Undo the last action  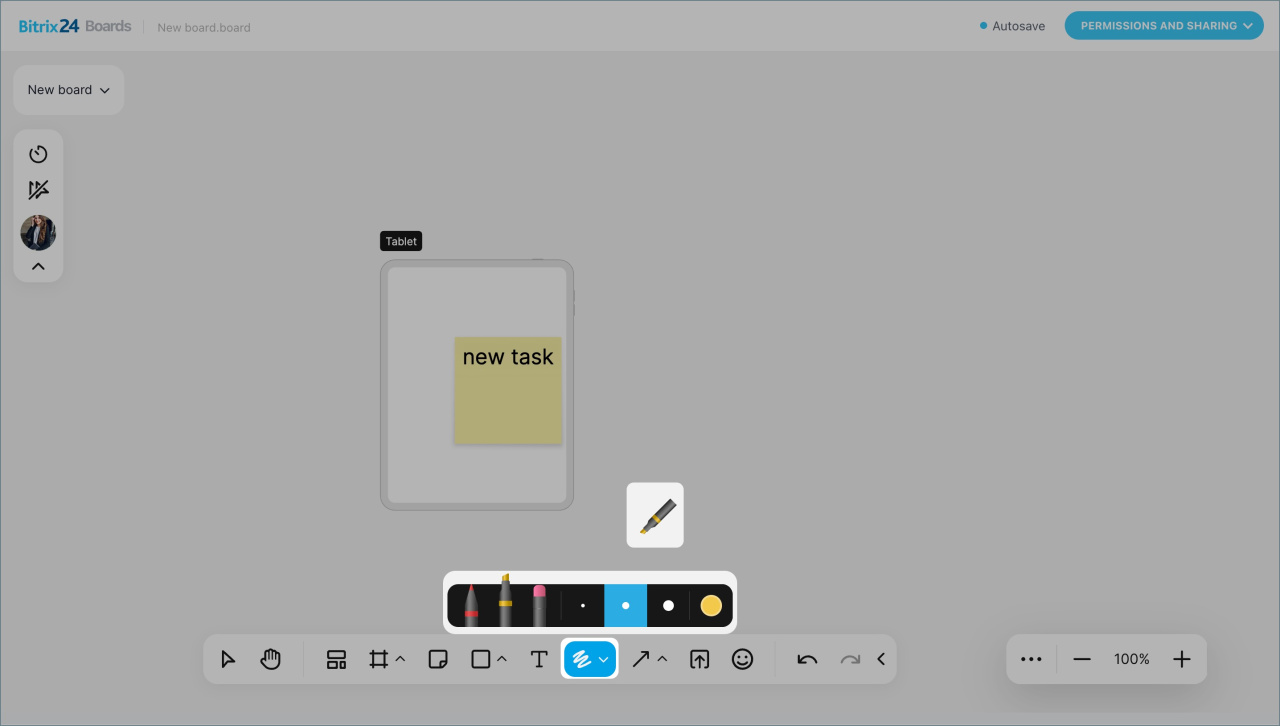coord(807,660)
